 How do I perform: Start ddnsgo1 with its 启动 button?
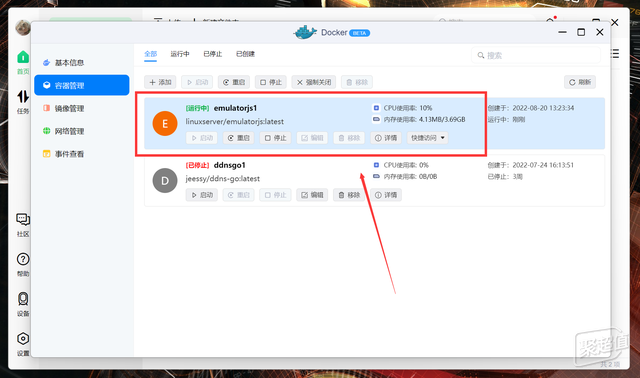tap(202, 195)
